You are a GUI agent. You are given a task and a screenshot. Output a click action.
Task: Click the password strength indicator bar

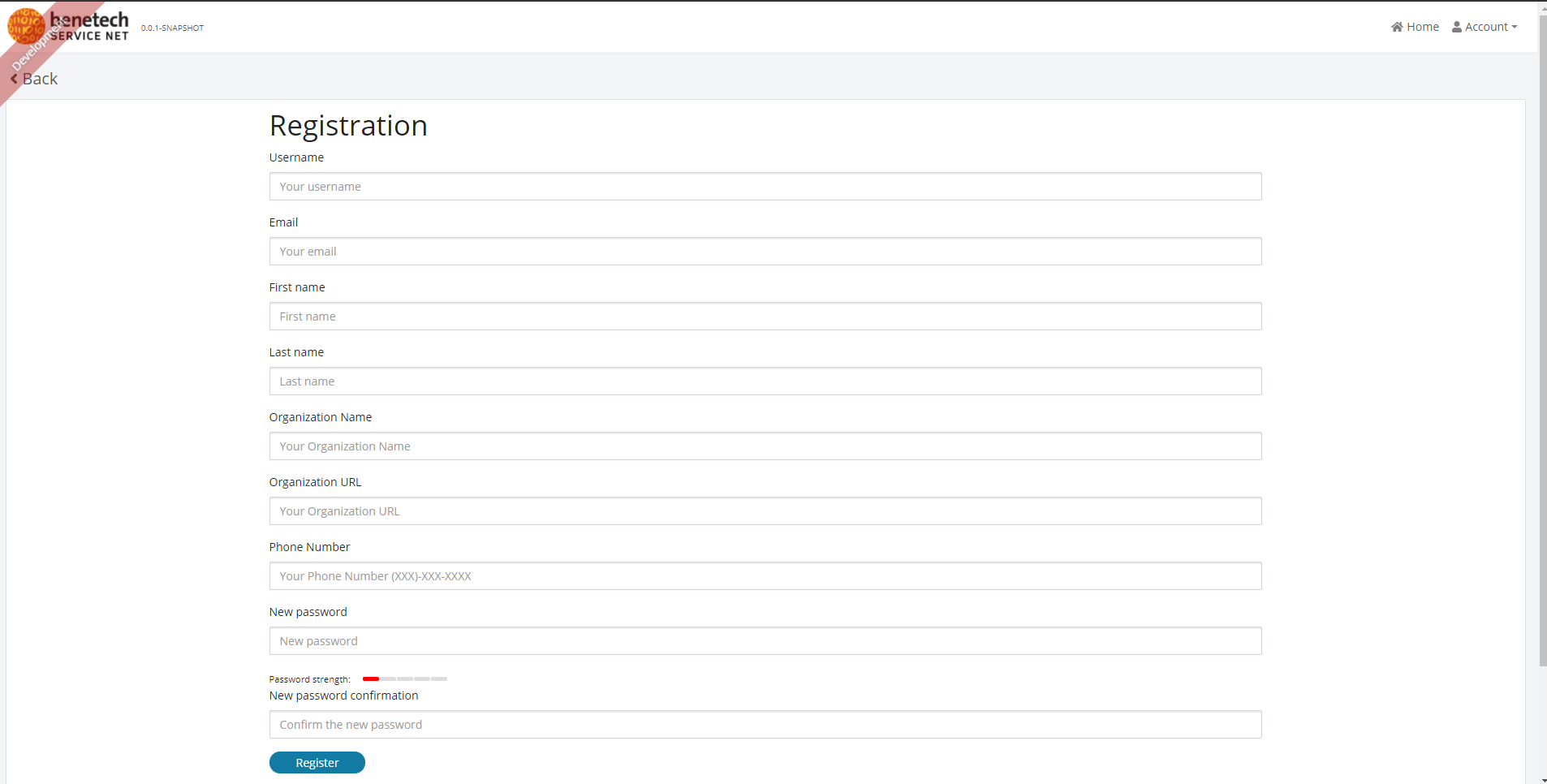coord(404,678)
